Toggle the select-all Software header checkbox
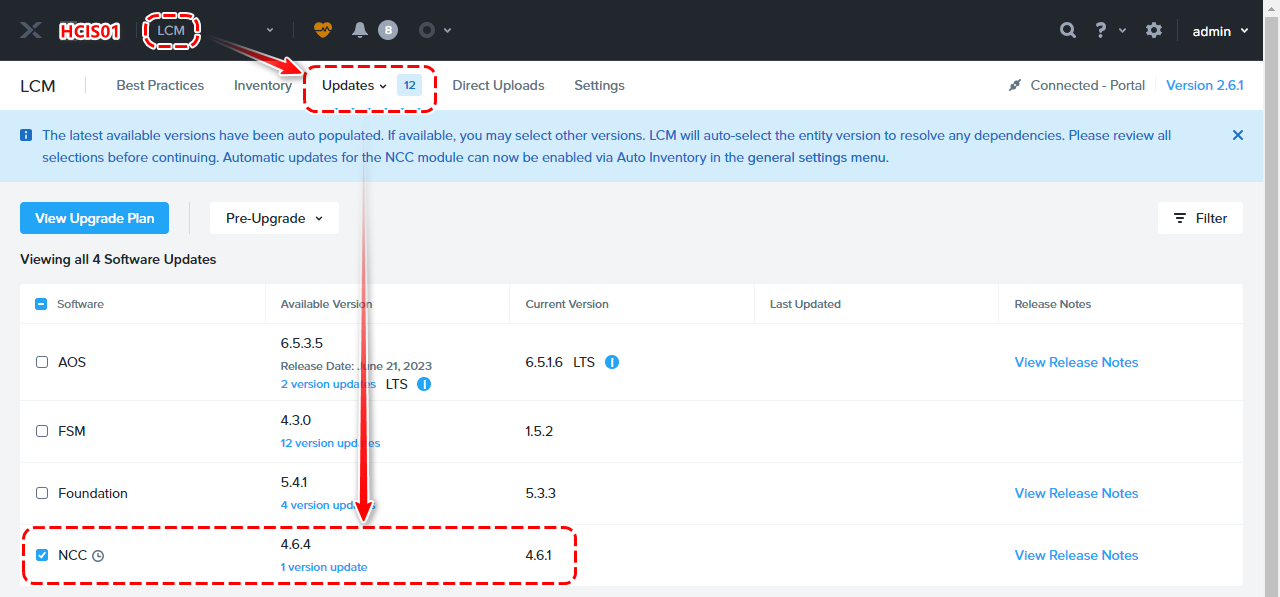 pos(41,304)
